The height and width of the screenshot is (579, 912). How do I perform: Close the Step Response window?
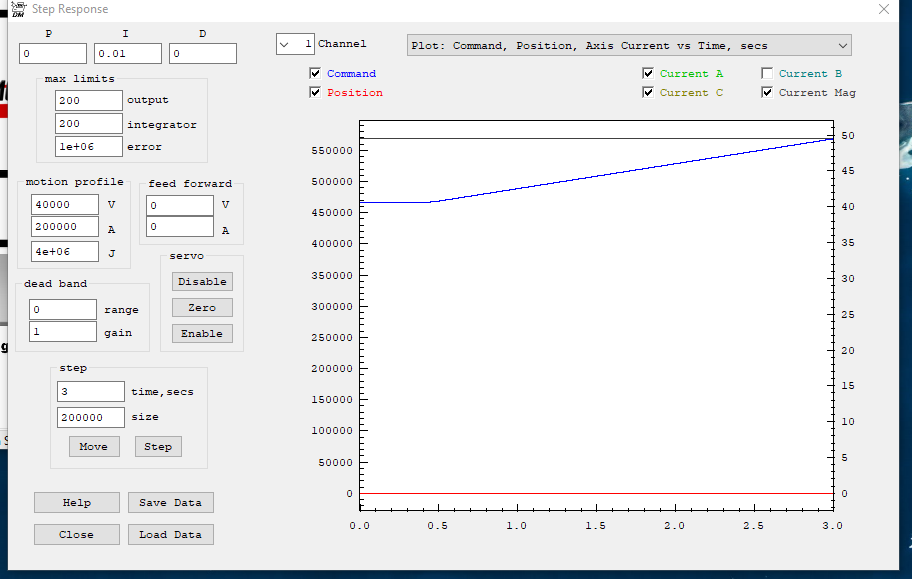883,9
